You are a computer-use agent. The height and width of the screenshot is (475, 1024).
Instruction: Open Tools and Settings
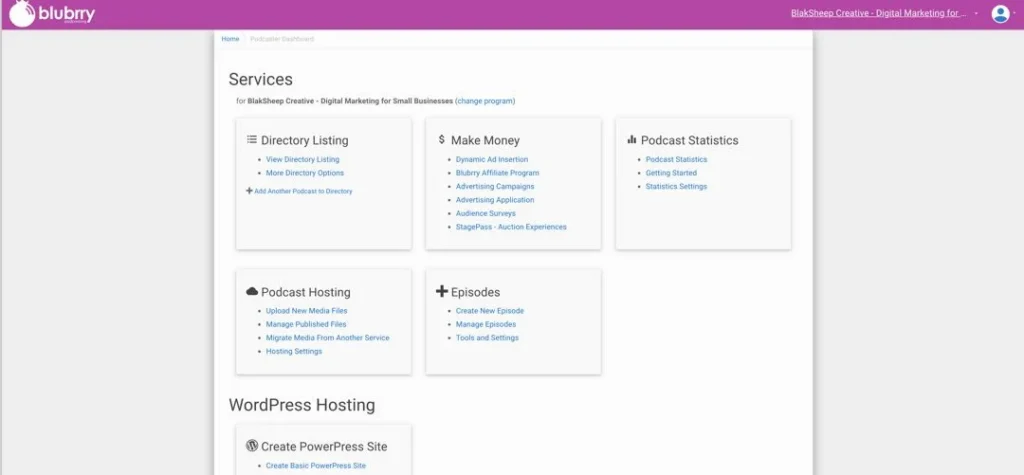[487, 338]
